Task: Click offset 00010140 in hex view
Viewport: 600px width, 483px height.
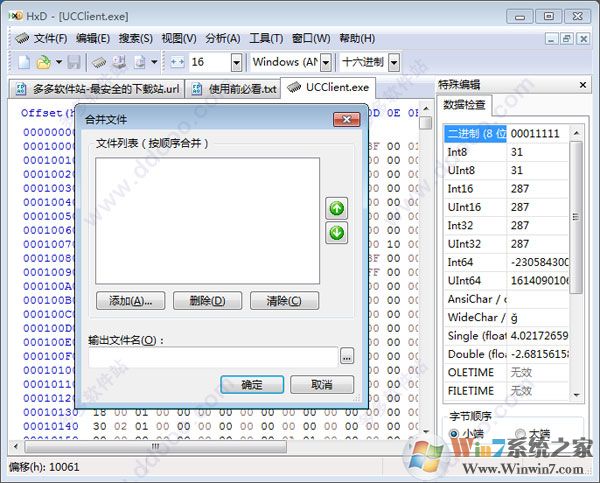Action: click(x=51, y=426)
